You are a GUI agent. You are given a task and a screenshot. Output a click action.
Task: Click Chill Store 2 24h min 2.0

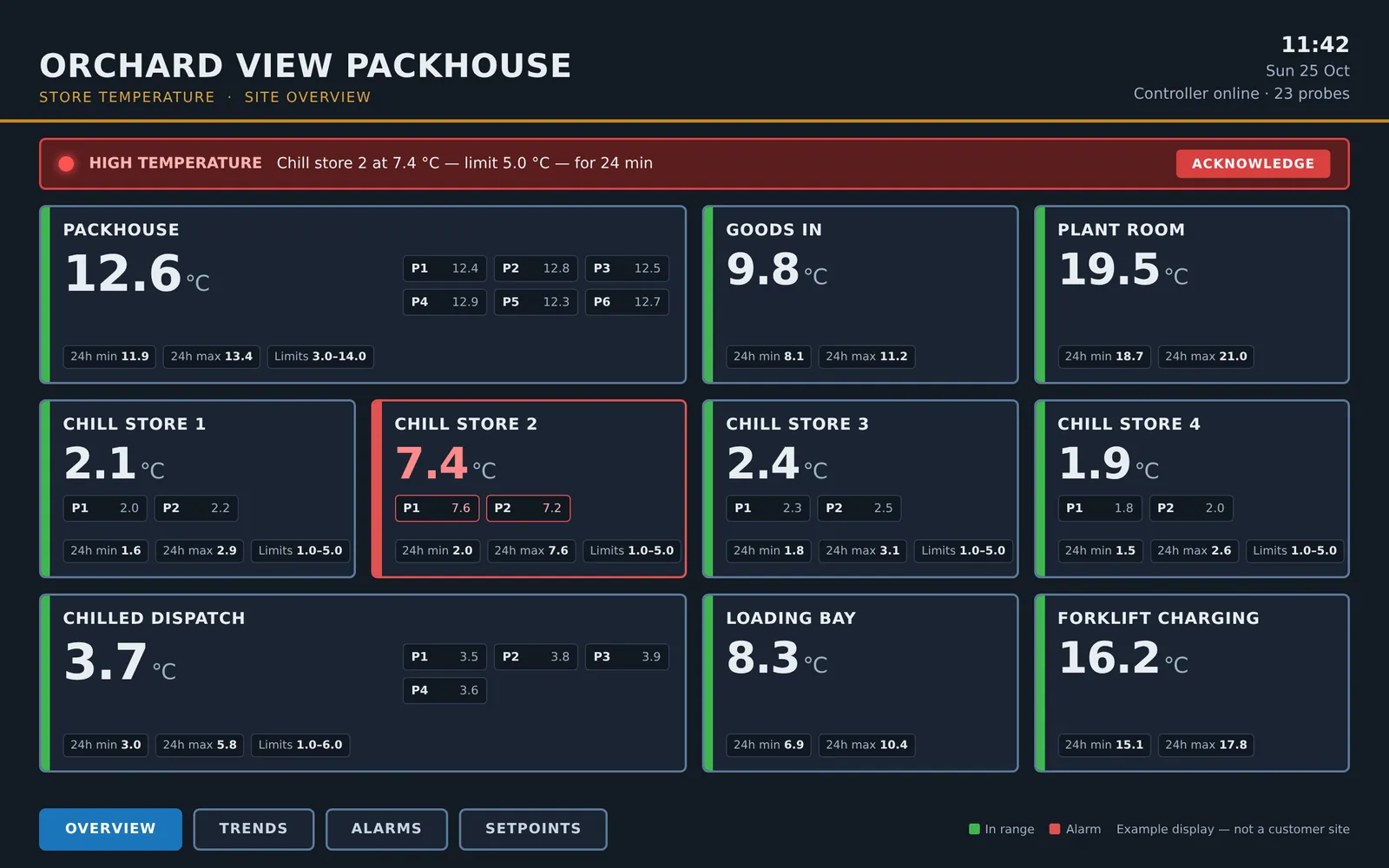coord(438,551)
